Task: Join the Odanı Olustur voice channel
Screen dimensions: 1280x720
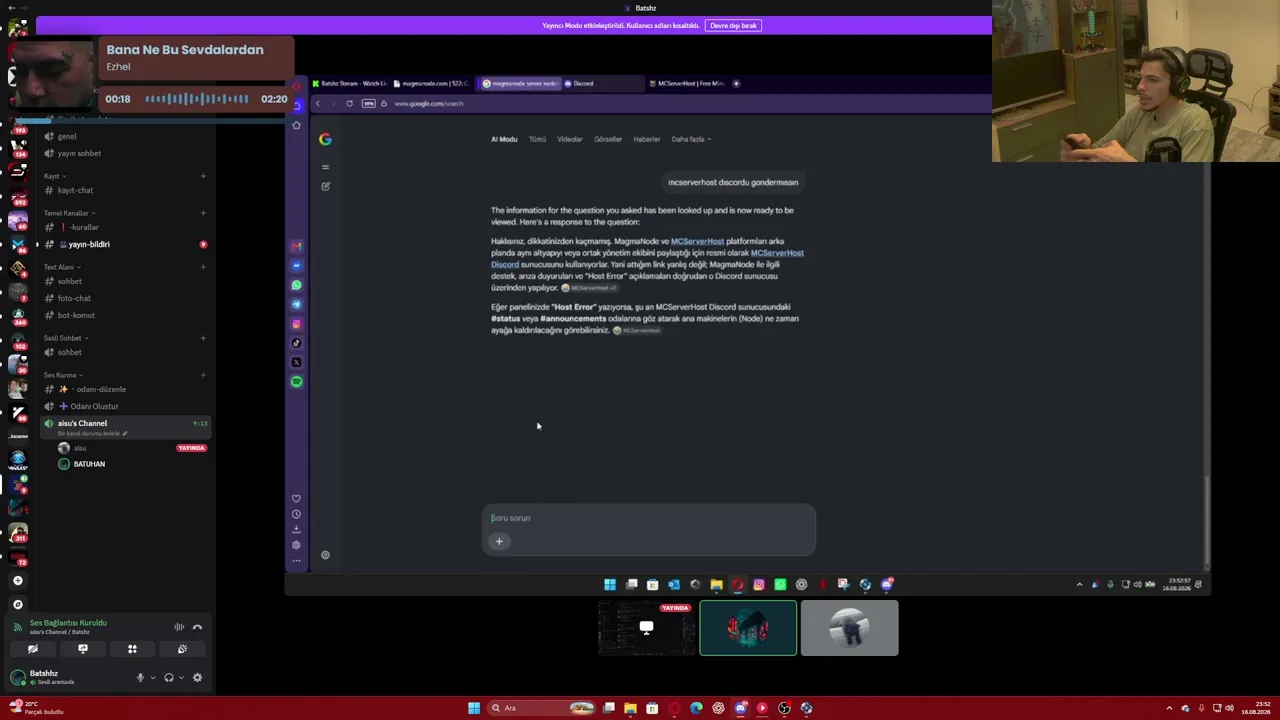Action: (x=125, y=406)
